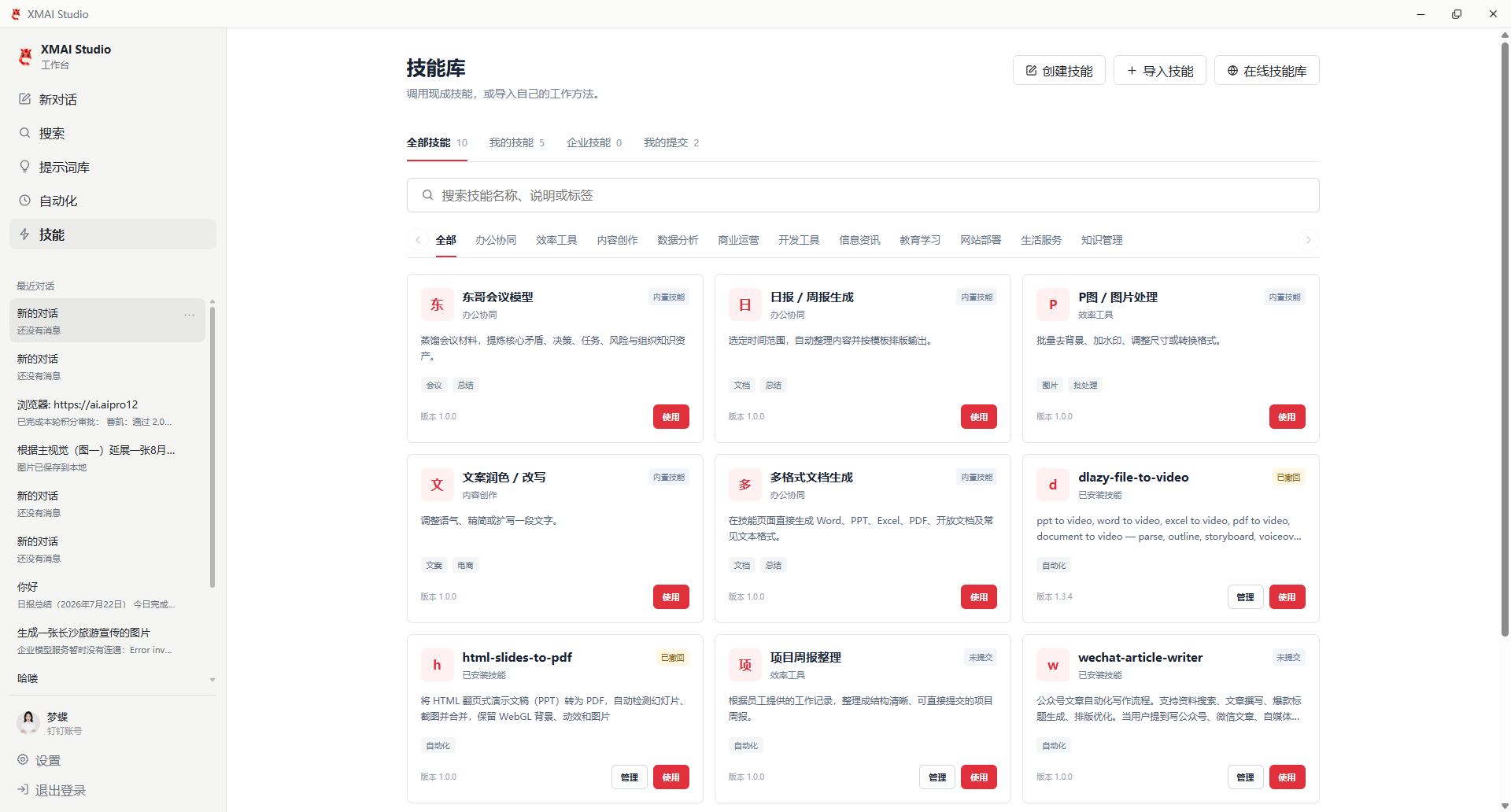Click the recent chats scroll-down arrow
The image size is (1511, 812).
(212, 680)
